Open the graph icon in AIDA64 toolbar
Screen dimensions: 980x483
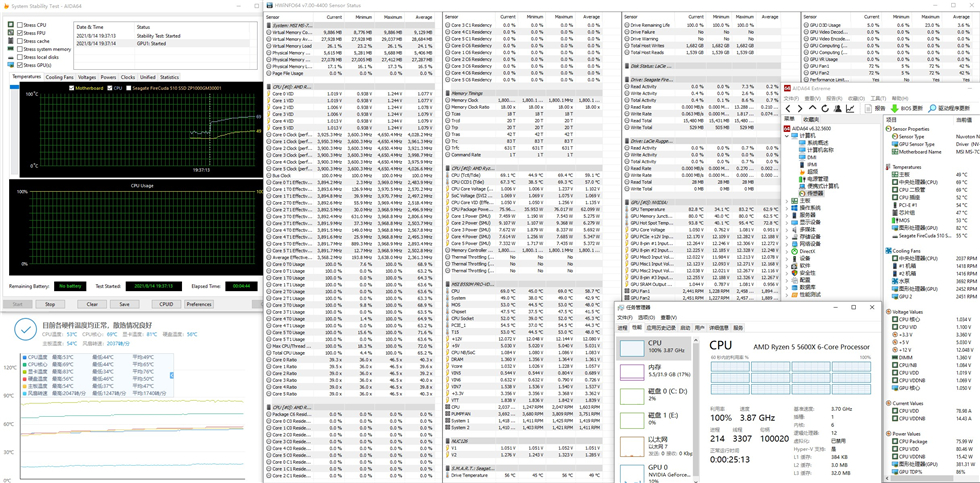(x=849, y=108)
